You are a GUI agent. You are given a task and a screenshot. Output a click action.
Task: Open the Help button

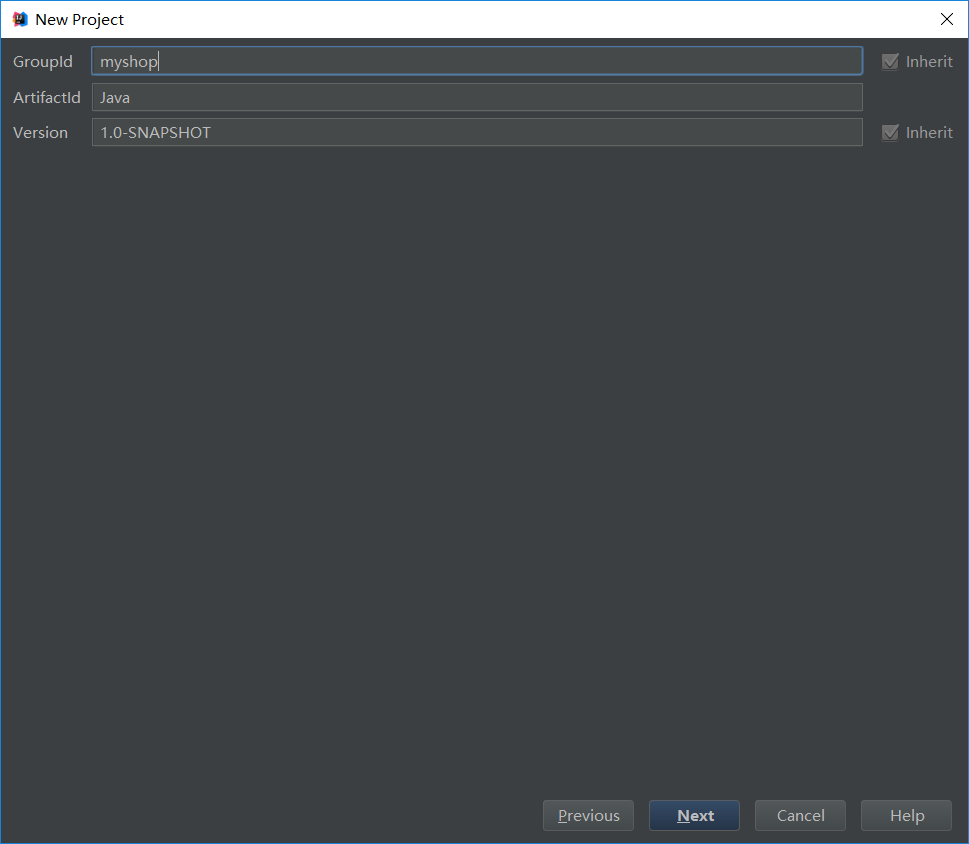(907, 816)
